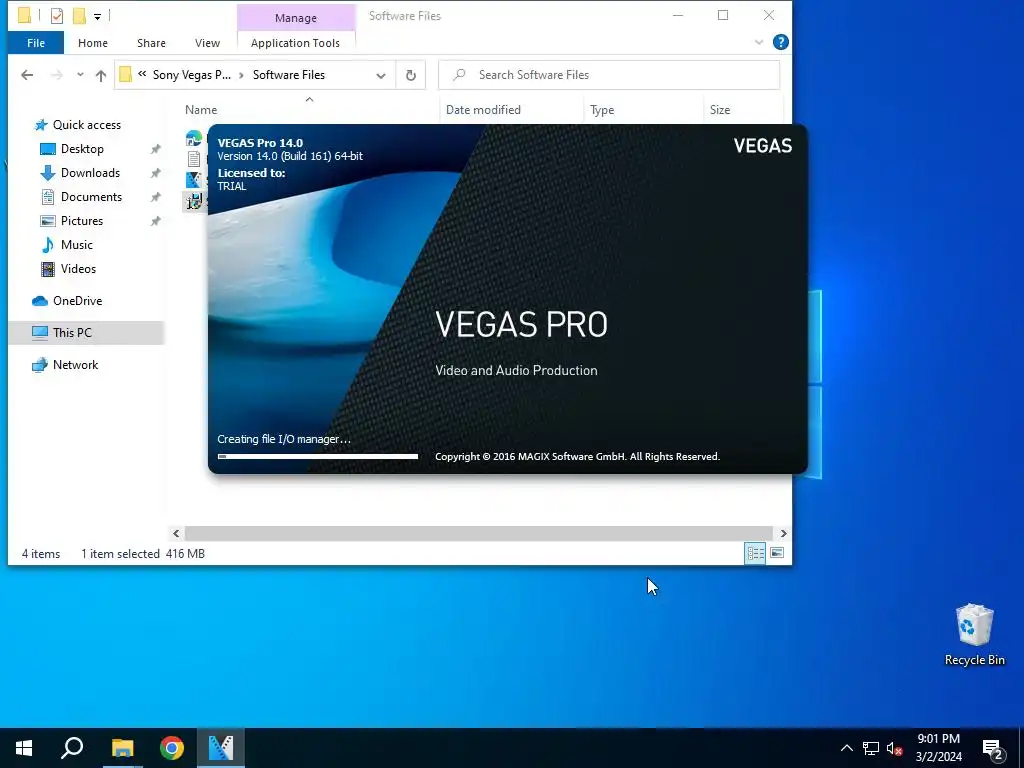Screen dimensions: 1024x768
Task: Click Software Files breadcrumb segment
Action: click(289, 75)
